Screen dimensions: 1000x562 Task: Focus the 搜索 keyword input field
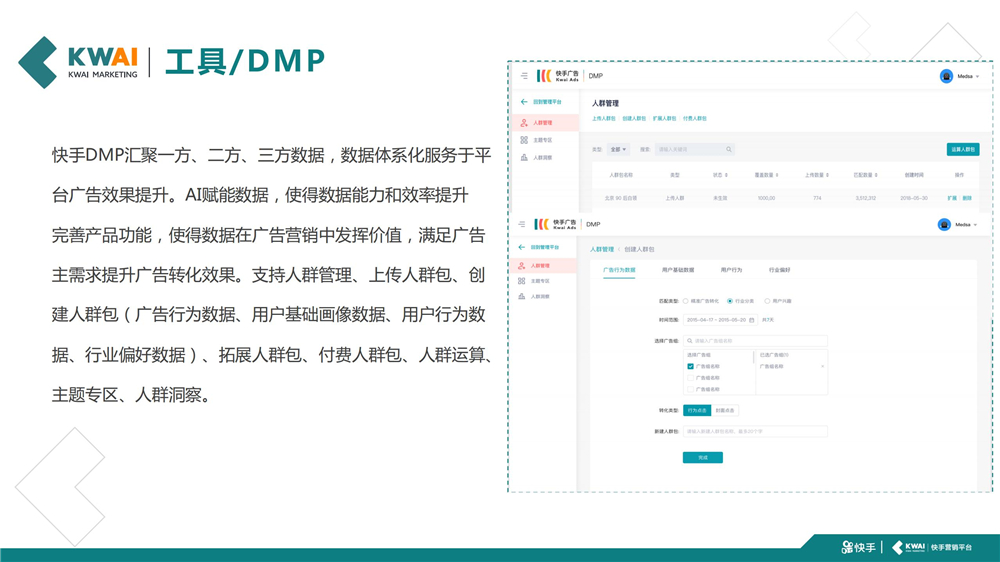(x=694, y=149)
